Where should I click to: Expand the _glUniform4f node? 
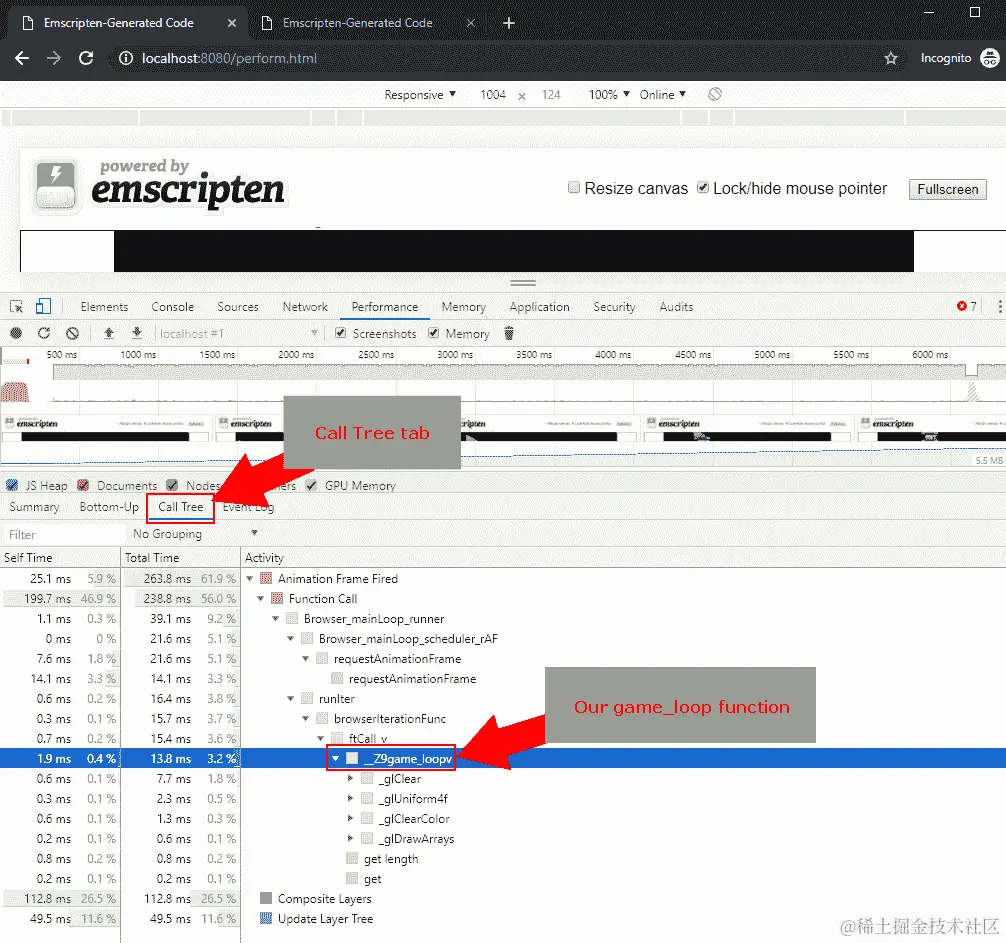(350, 798)
